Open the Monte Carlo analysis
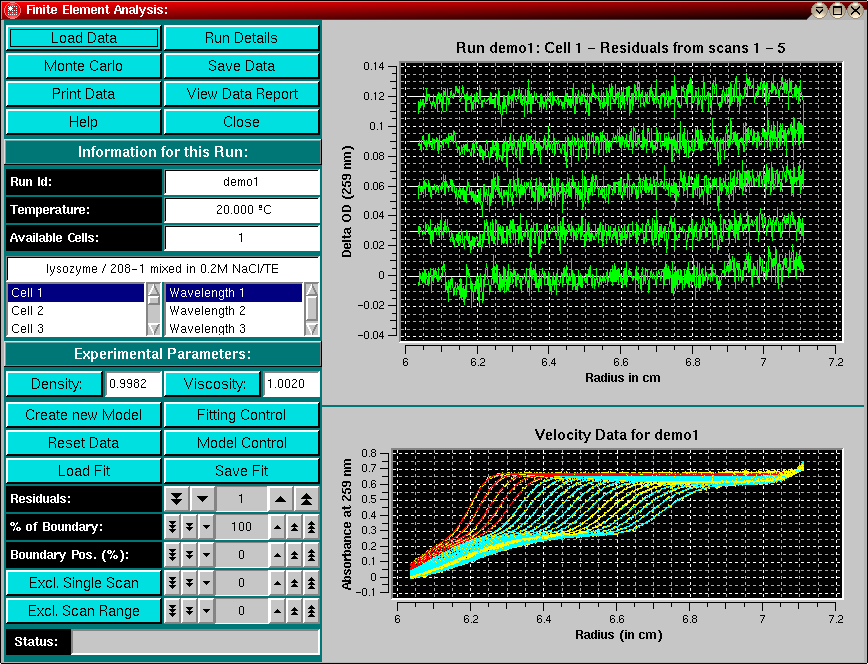The height and width of the screenshot is (664, 868). [x=83, y=66]
